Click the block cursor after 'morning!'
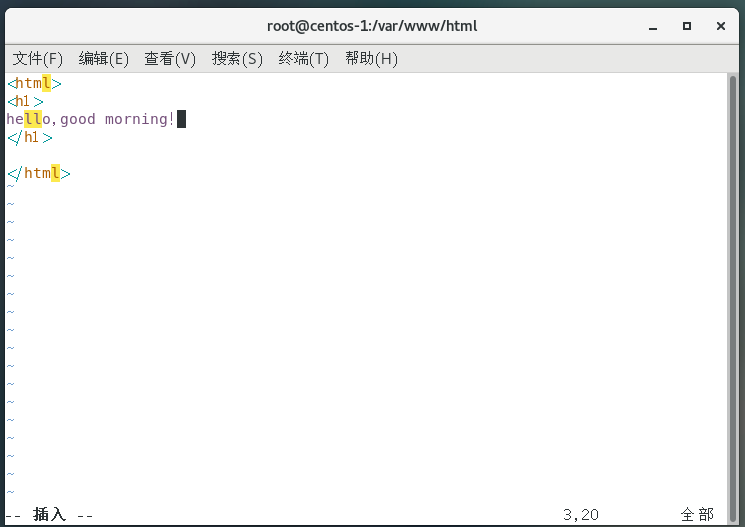 click(181, 119)
